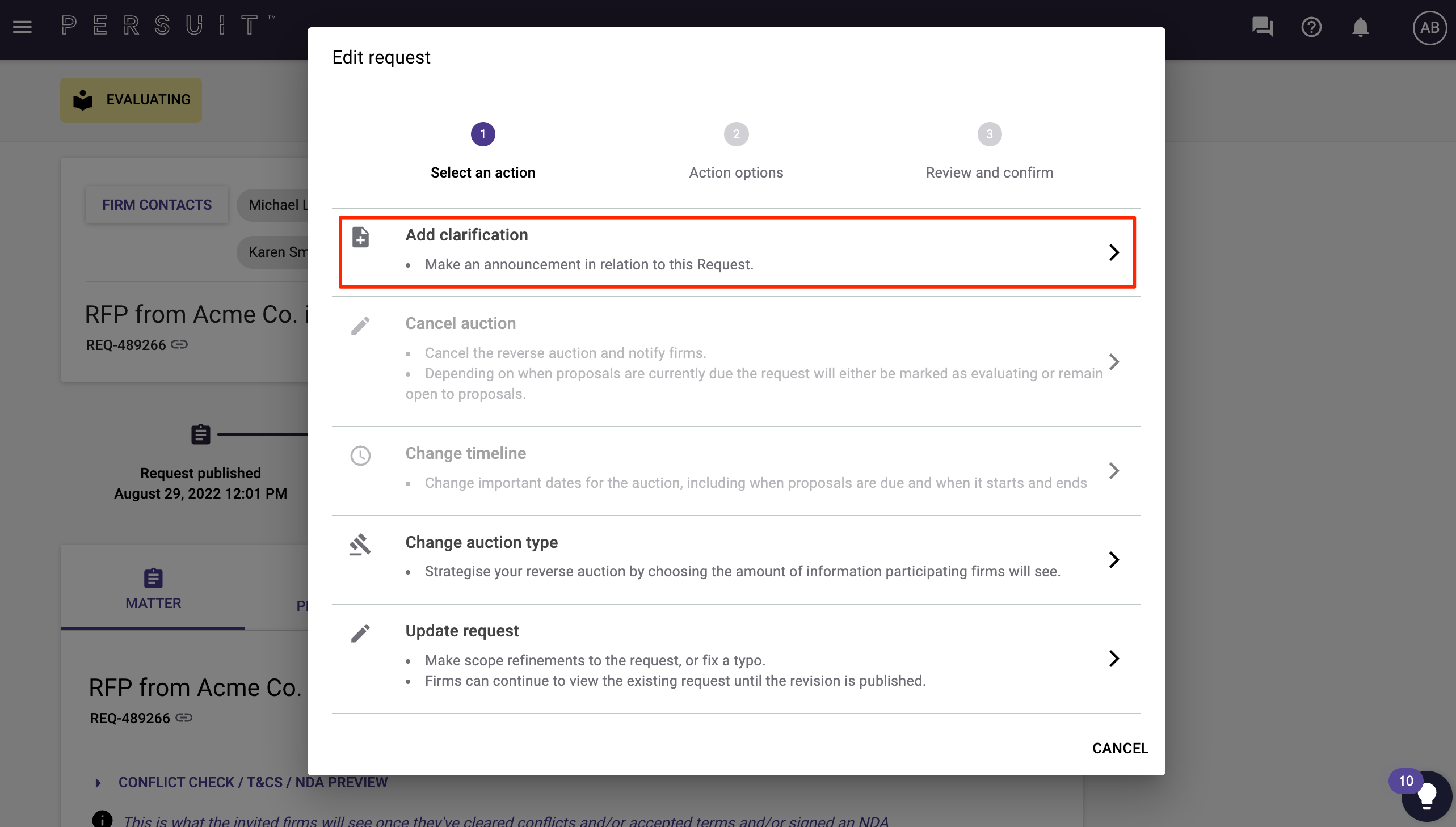Click the EVALUATING status badge
The width and height of the screenshot is (1456, 827).
click(131, 100)
